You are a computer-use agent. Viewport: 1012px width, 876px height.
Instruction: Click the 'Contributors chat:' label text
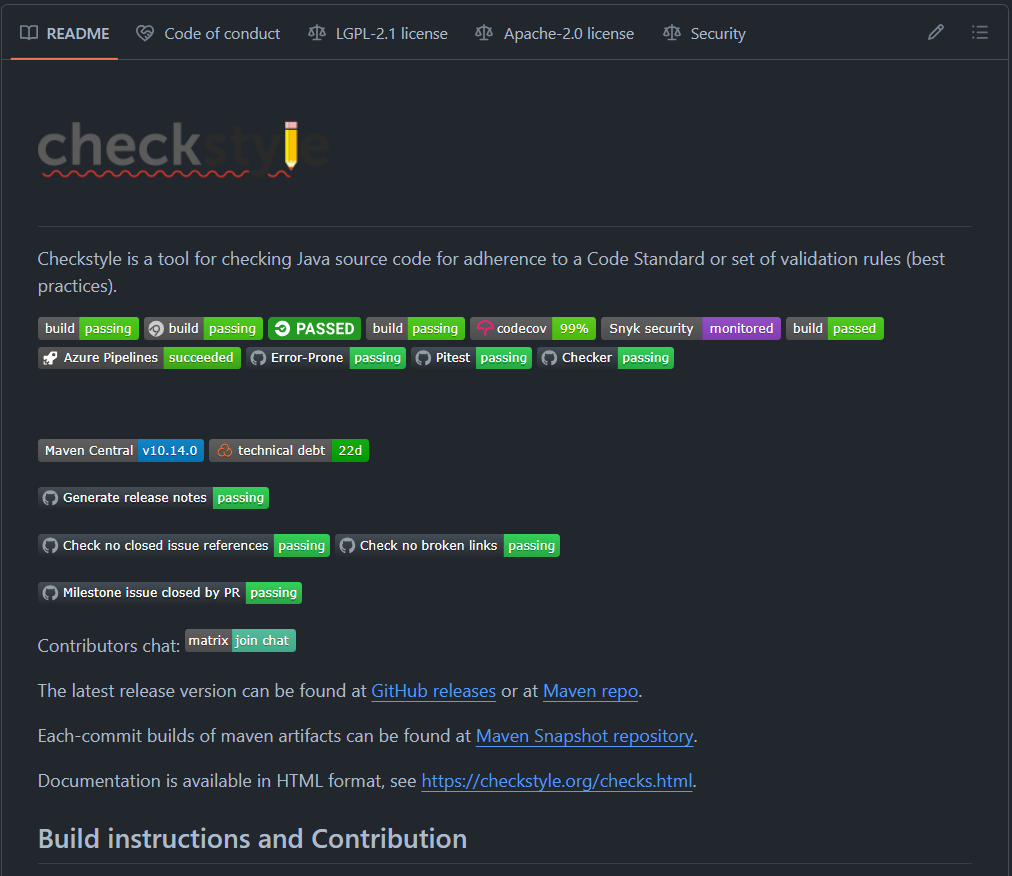click(108, 646)
